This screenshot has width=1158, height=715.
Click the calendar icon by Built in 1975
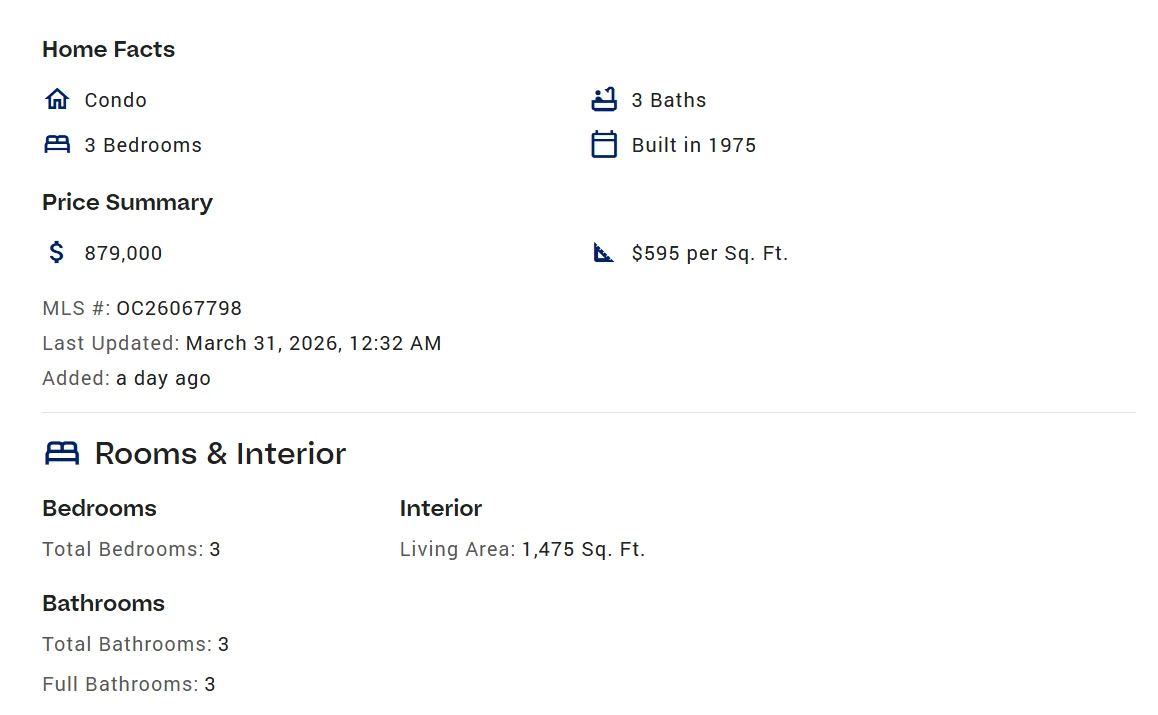(x=604, y=144)
